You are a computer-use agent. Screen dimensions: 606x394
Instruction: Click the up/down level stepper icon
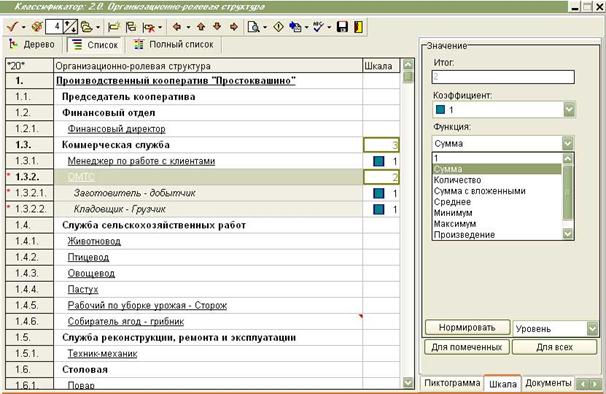point(70,27)
